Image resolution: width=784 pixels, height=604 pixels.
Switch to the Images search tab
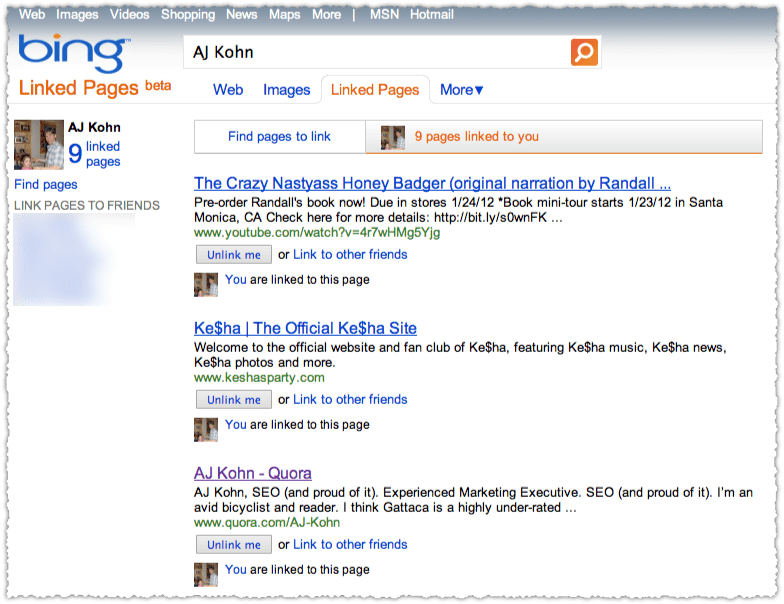pyautogui.click(x=286, y=90)
